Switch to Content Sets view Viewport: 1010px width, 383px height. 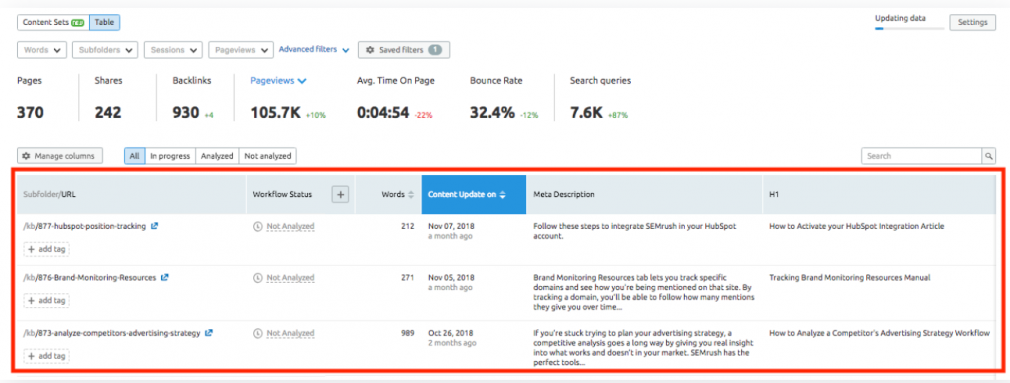[53, 23]
